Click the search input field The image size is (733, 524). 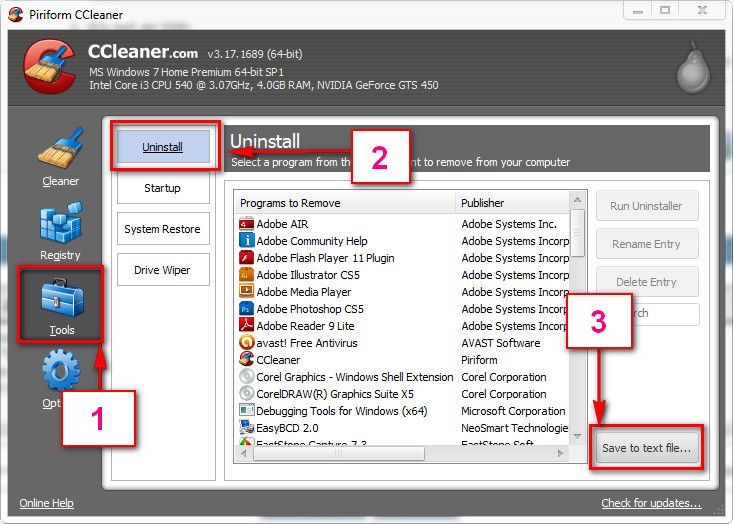[647, 314]
